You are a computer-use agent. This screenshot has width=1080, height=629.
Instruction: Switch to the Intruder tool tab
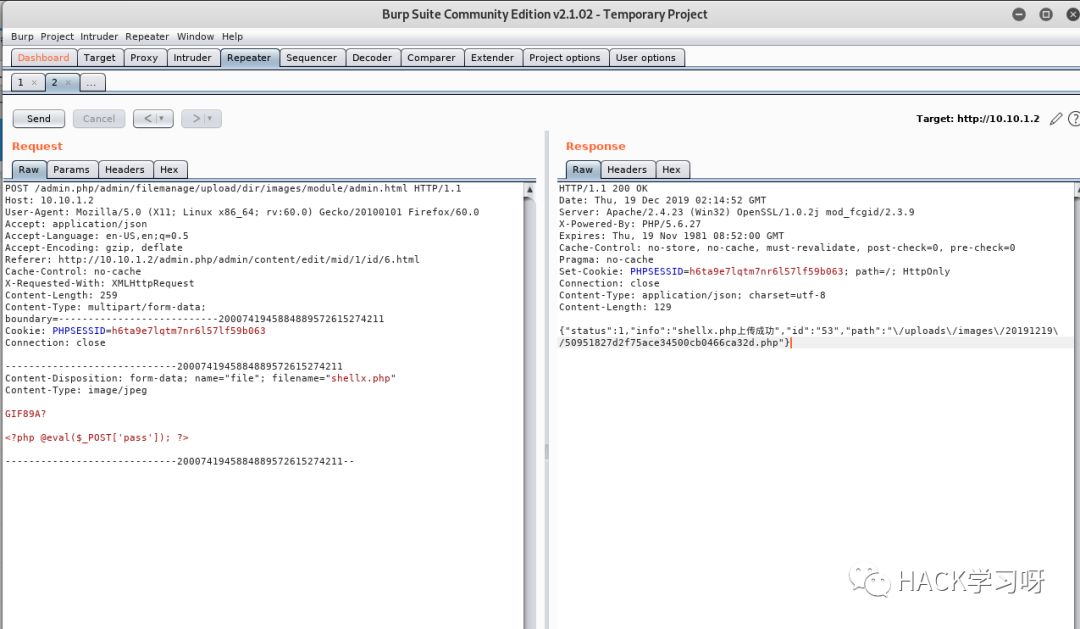(x=192, y=58)
